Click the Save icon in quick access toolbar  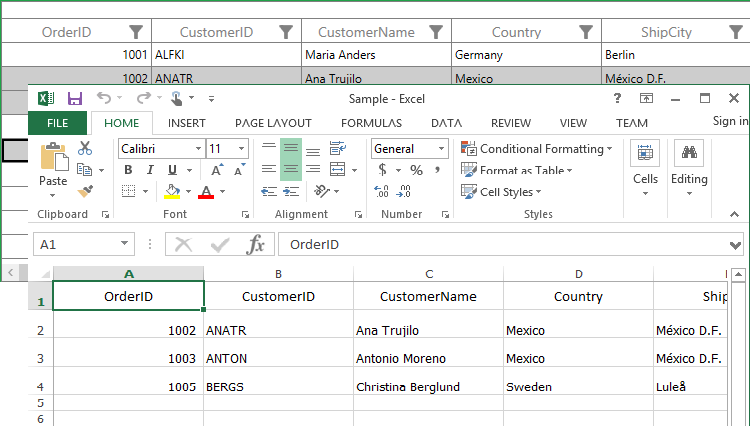click(x=75, y=98)
